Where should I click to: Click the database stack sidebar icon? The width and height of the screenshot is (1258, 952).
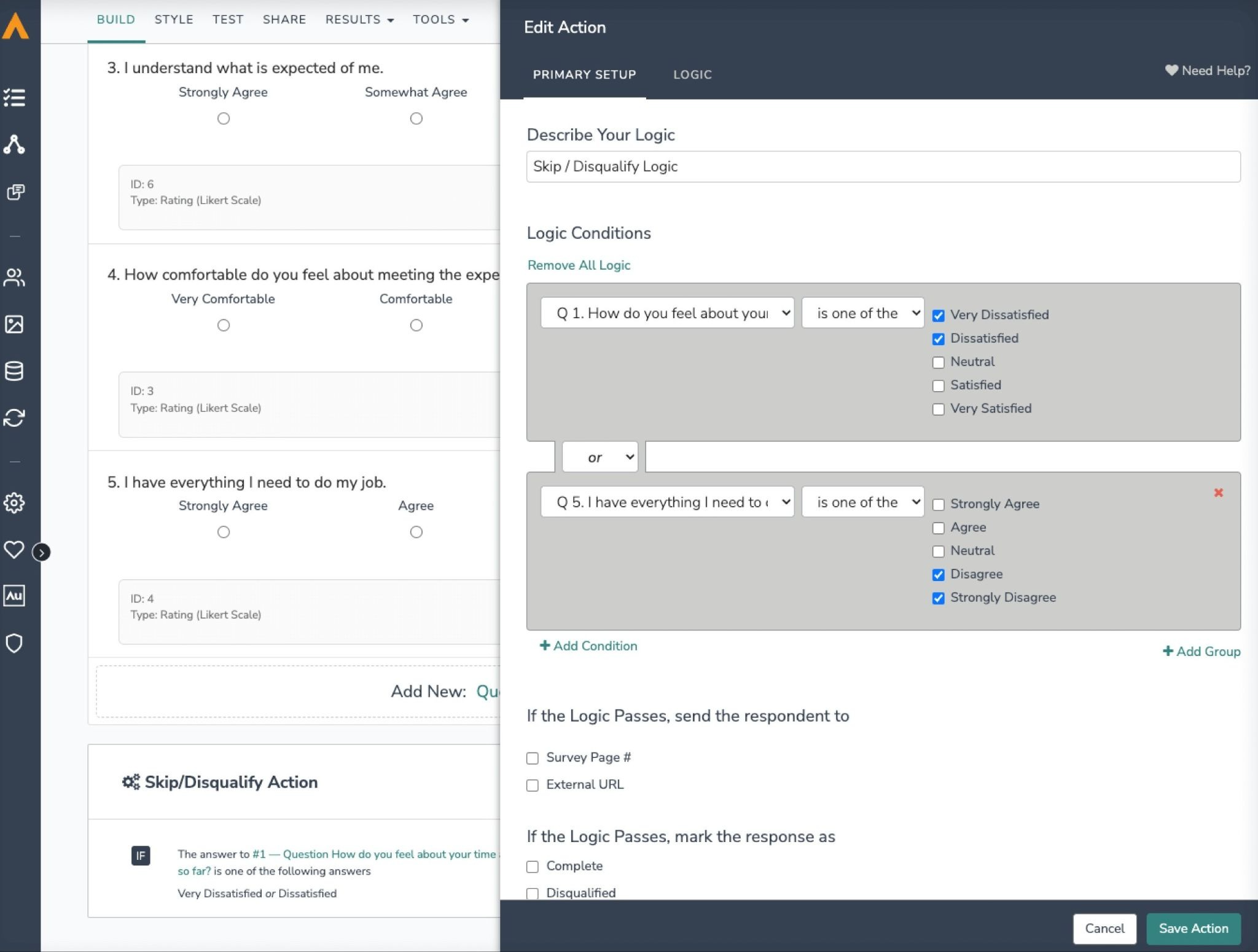(x=14, y=371)
